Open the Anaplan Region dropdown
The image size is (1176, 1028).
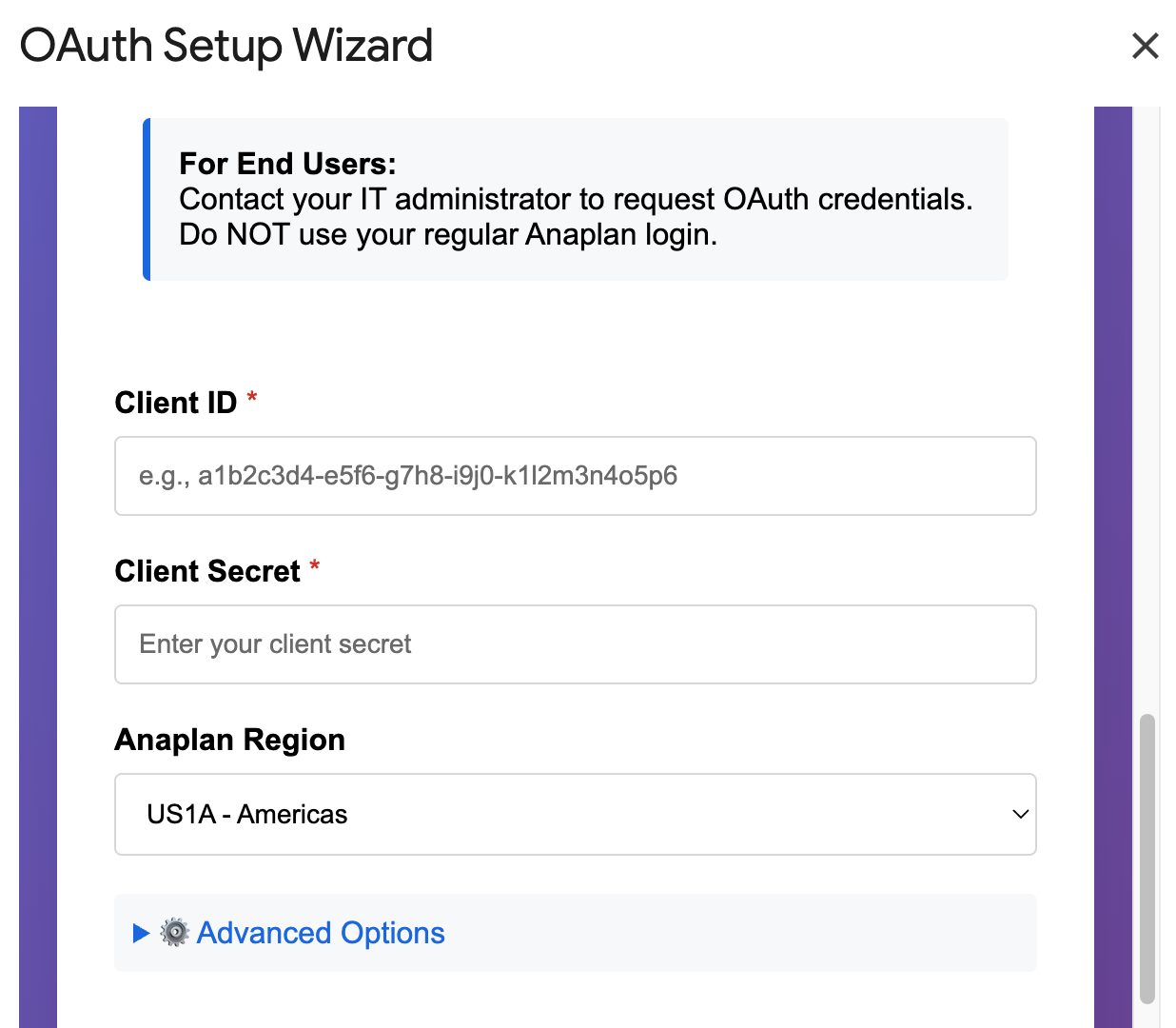pos(575,814)
